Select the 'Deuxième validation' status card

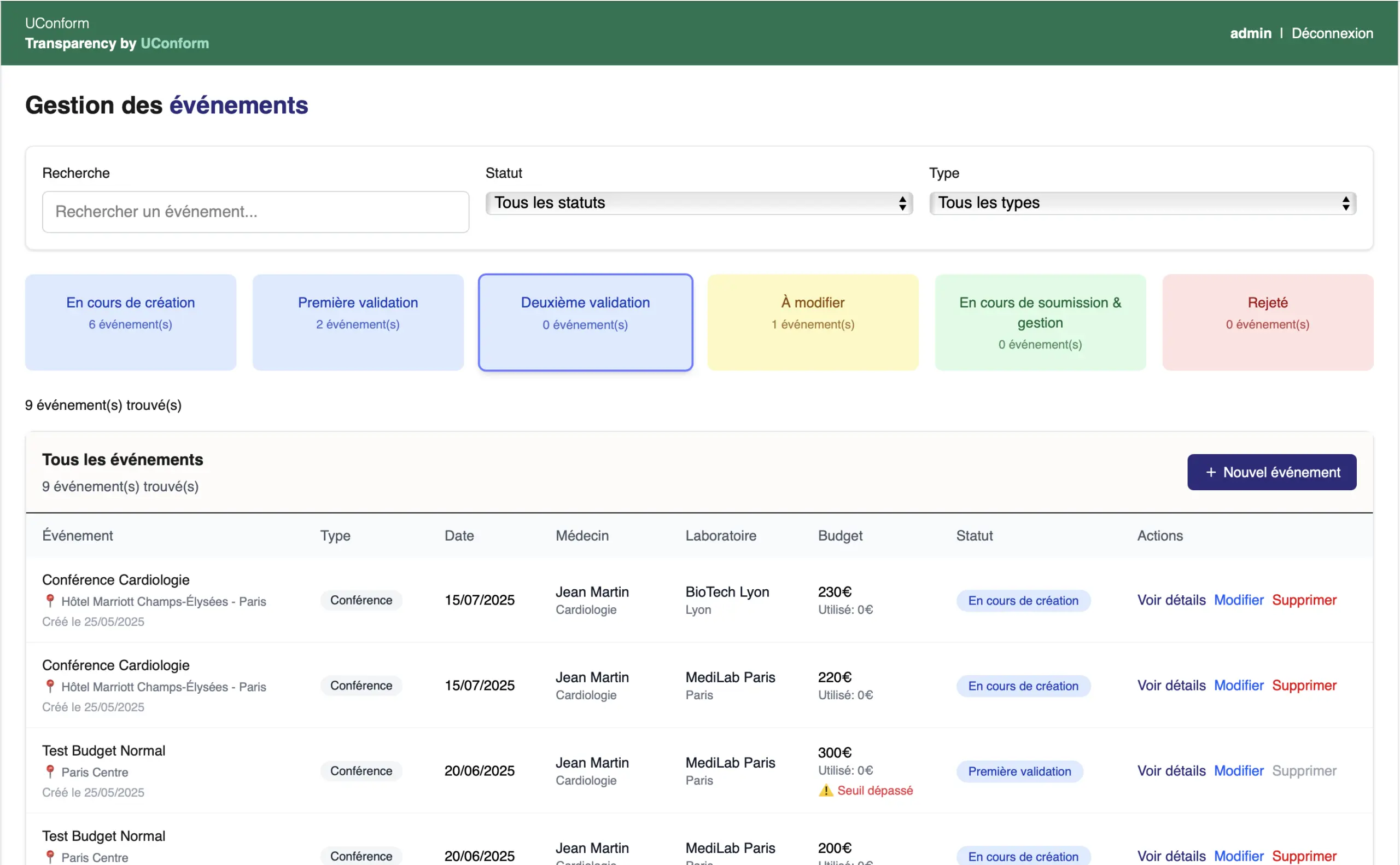pyautogui.click(x=585, y=322)
